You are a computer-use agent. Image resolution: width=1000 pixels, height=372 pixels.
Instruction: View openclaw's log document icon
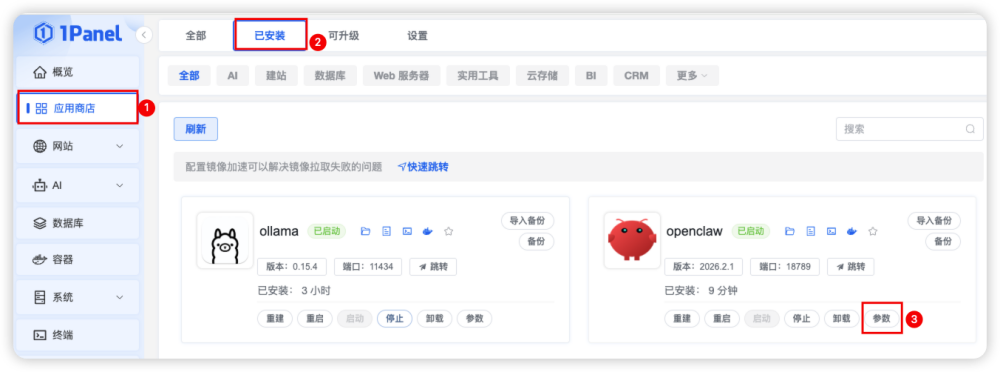click(811, 232)
